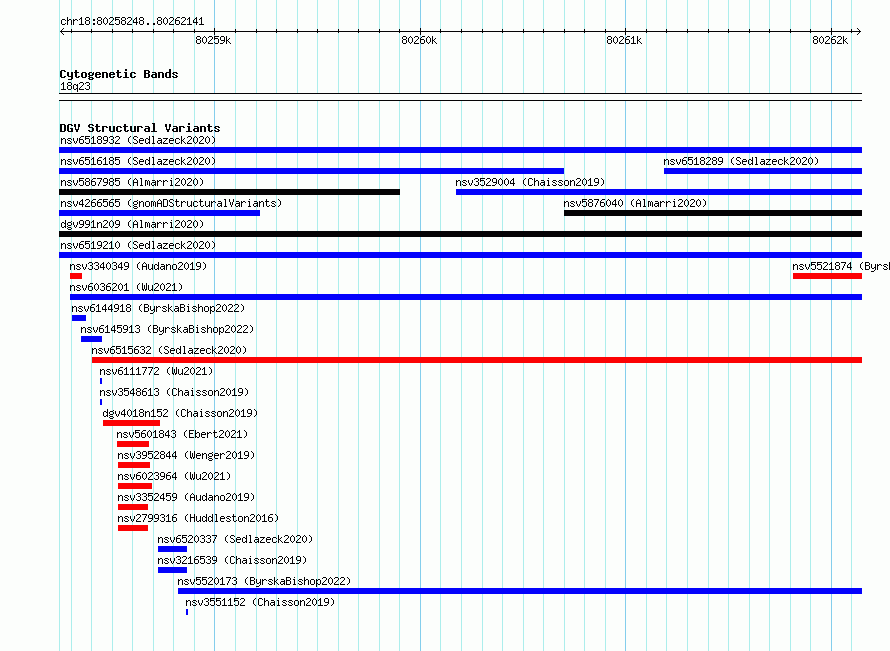Viewport: 890px width, 651px height.
Task: Select nsv3352459 (Audano2019) label
Action: [x=186, y=497]
